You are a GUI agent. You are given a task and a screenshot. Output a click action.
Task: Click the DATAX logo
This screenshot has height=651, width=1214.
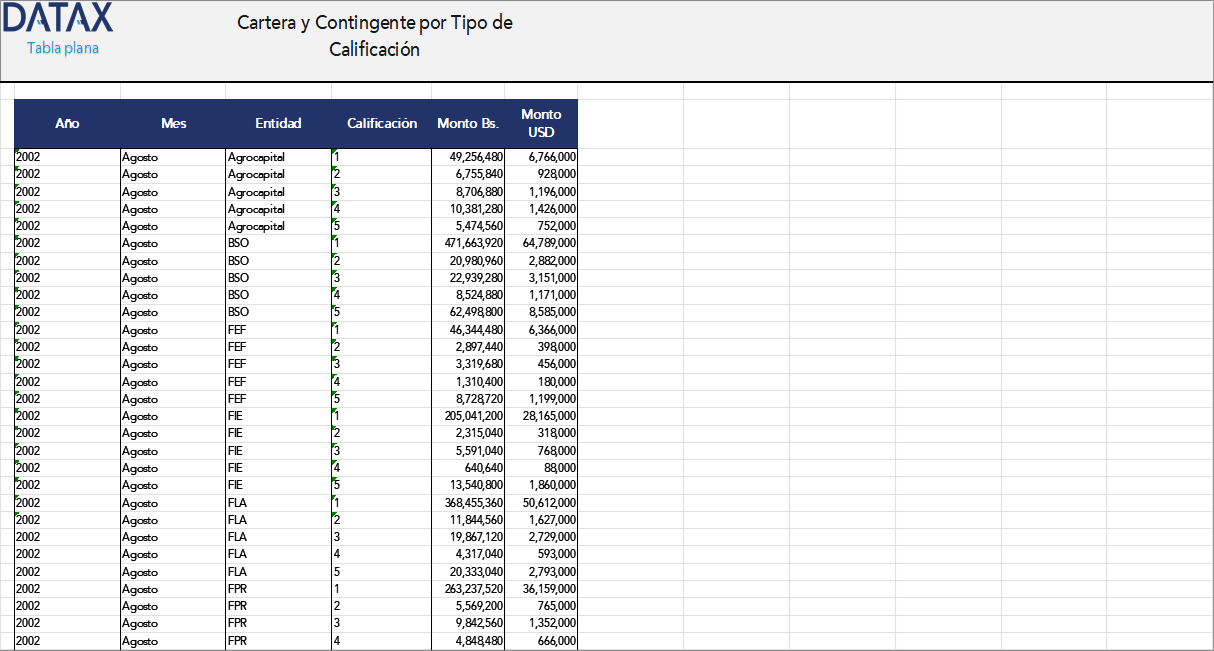click(58, 20)
